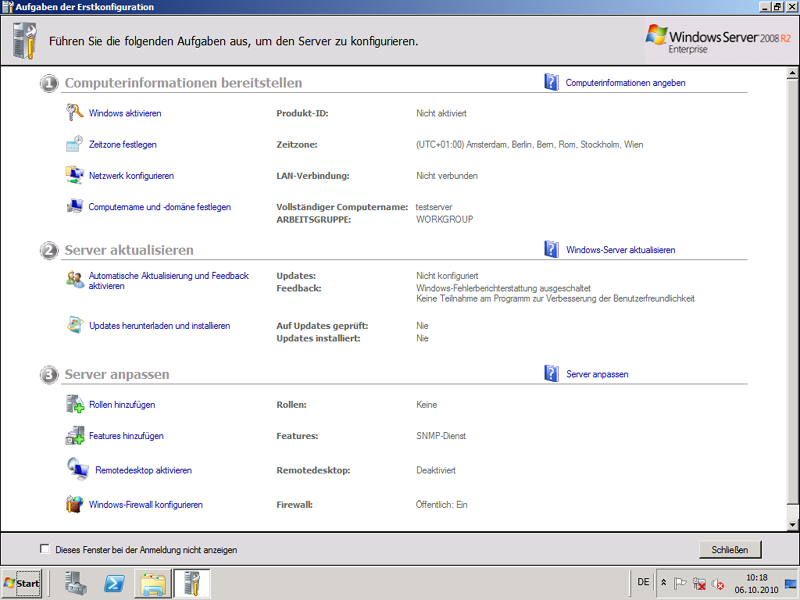This screenshot has height=600, width=800.
Task: Click the Windows Update icon beside Updates herunterladen
Action: (75, 325)
